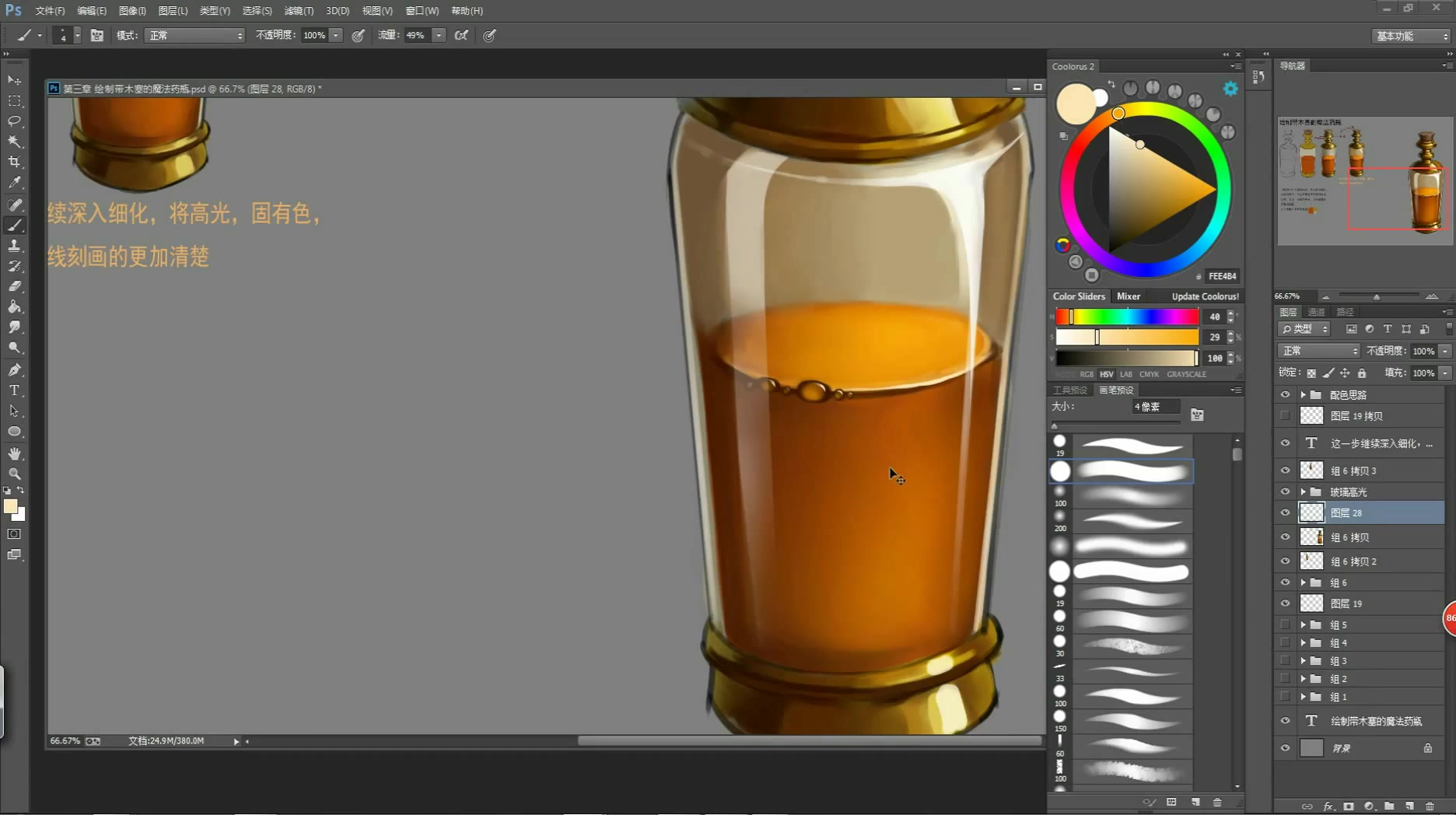Toggle Quick Mask mode
Screen dimensions: 1456x815
pos(14,534)
